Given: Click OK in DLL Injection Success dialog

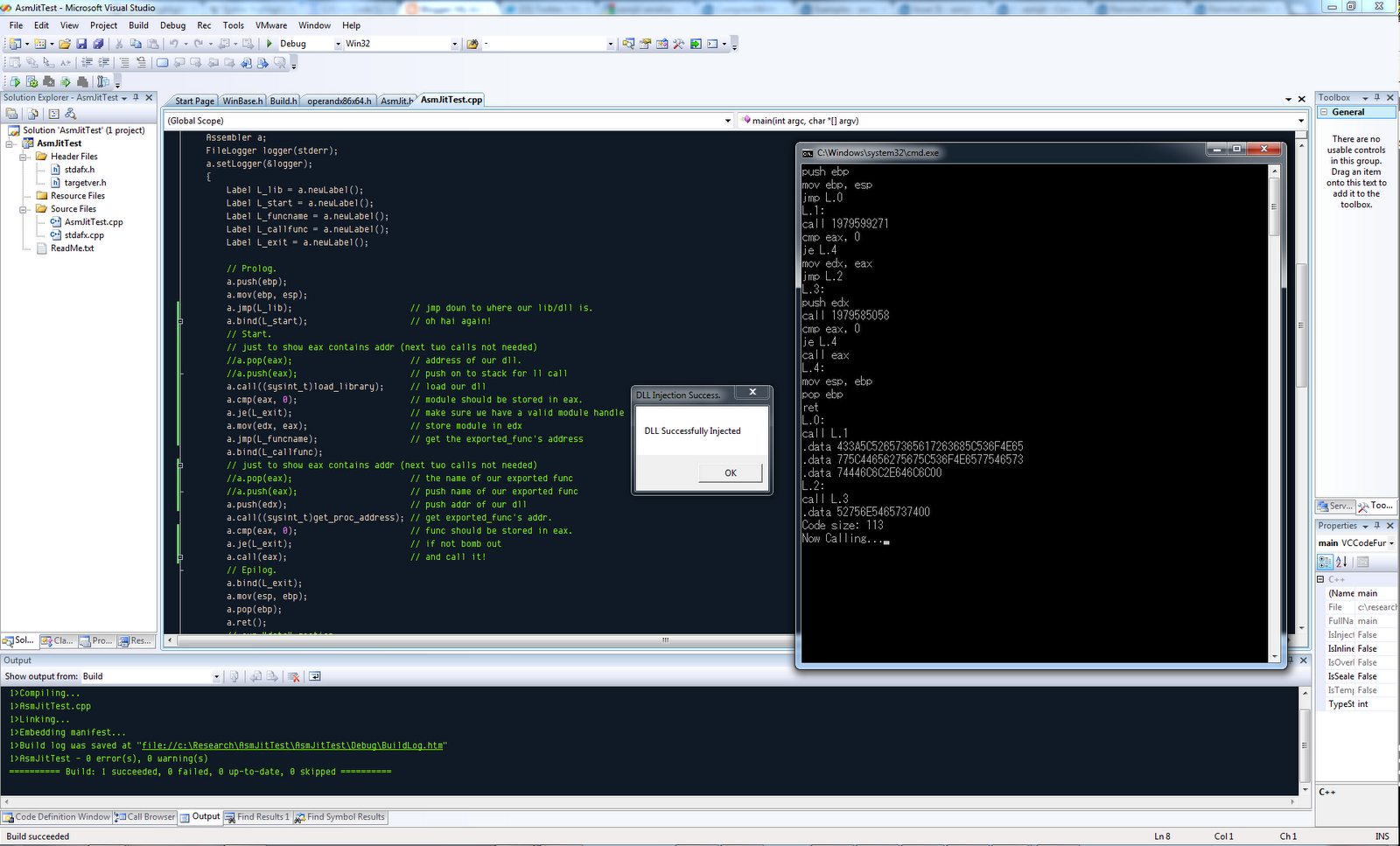Looking at the screenshot, I should (x=731, y=473).
